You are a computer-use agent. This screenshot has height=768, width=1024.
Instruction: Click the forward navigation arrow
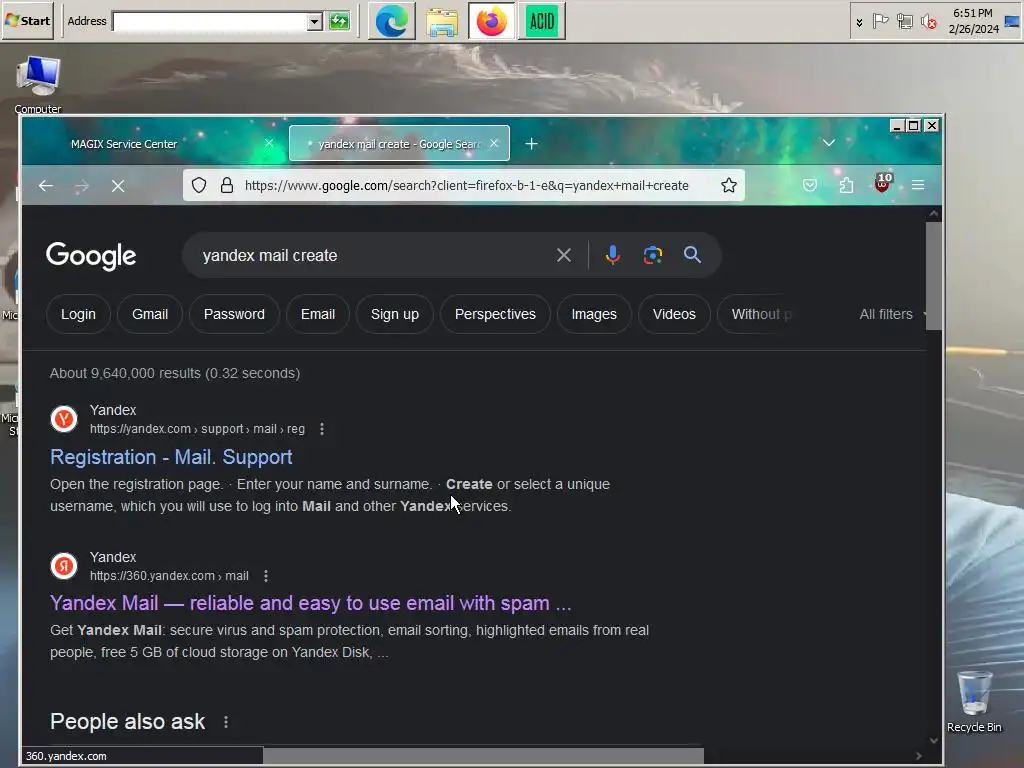(82, 186)
